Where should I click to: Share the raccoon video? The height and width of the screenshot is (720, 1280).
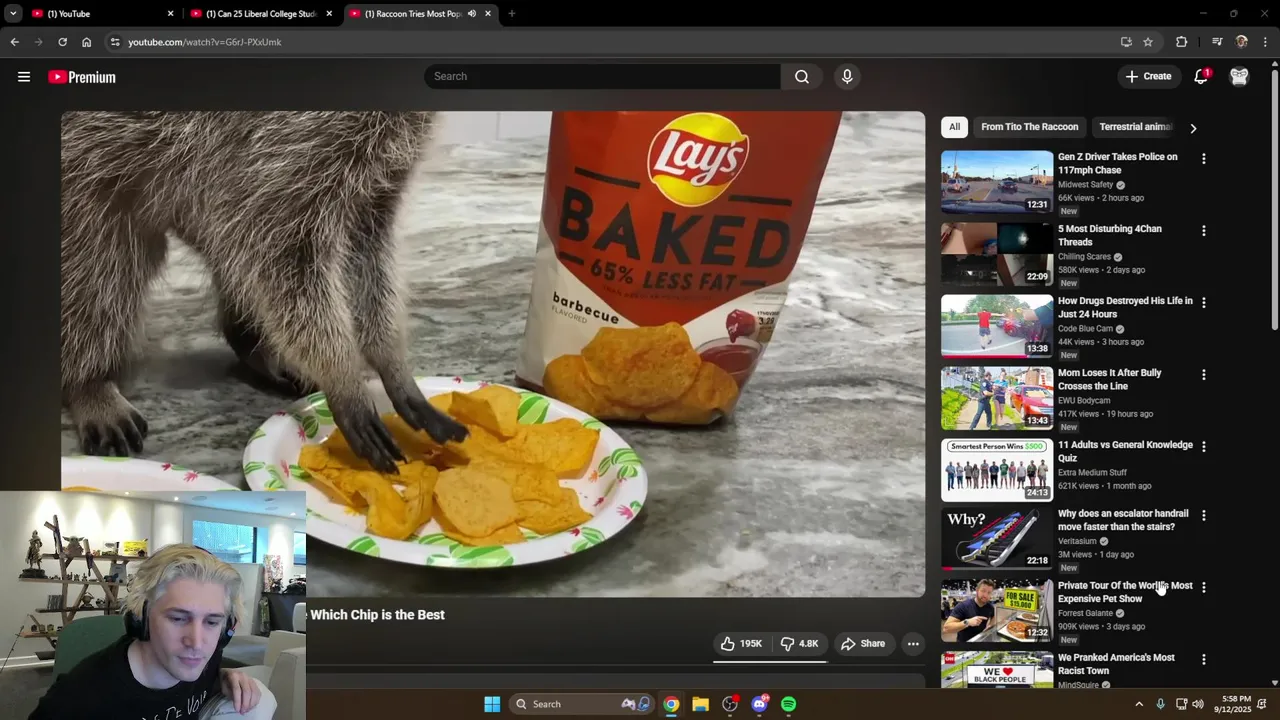click(863, 644)
